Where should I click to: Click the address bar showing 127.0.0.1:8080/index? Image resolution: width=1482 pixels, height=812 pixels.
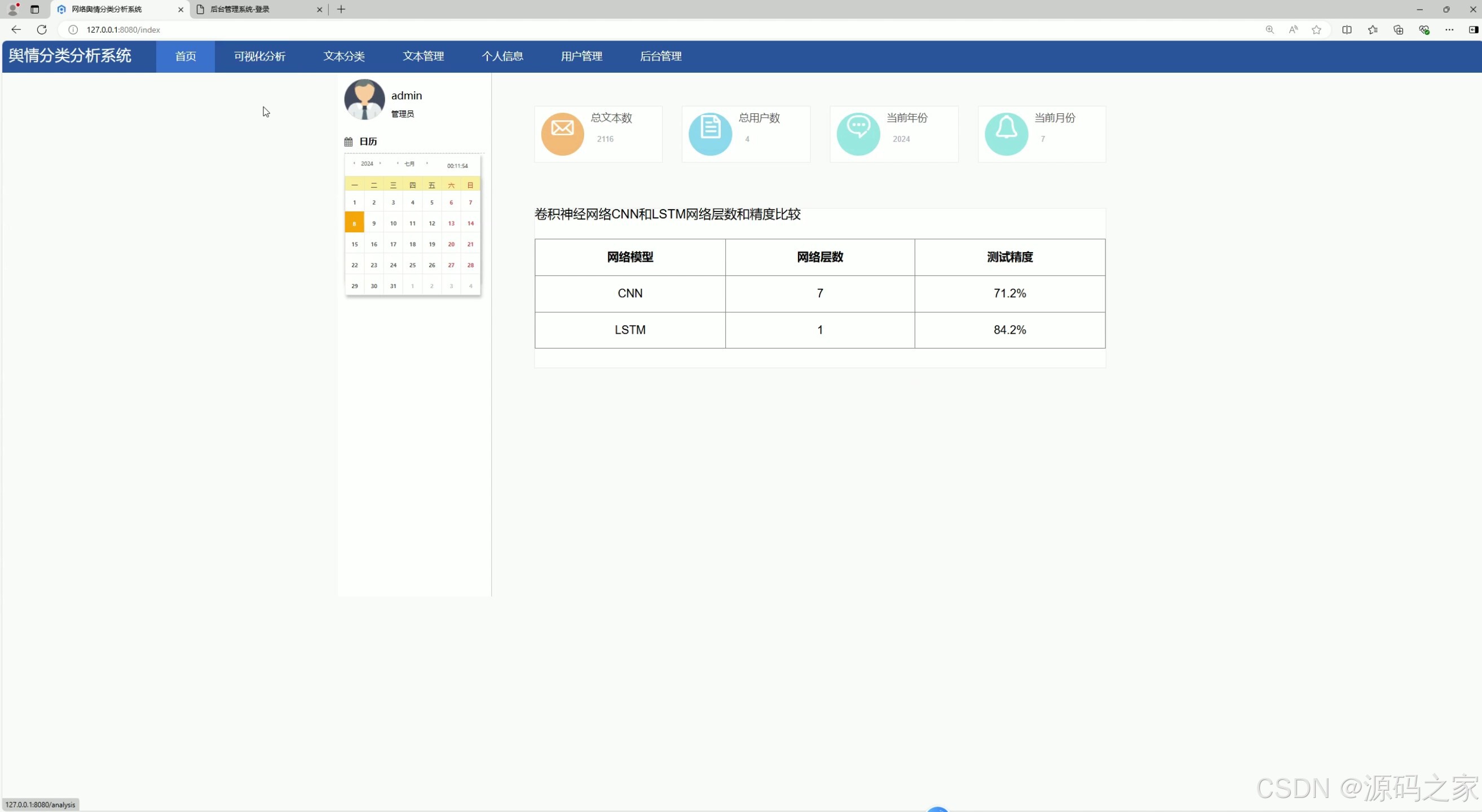coord(123,30)
